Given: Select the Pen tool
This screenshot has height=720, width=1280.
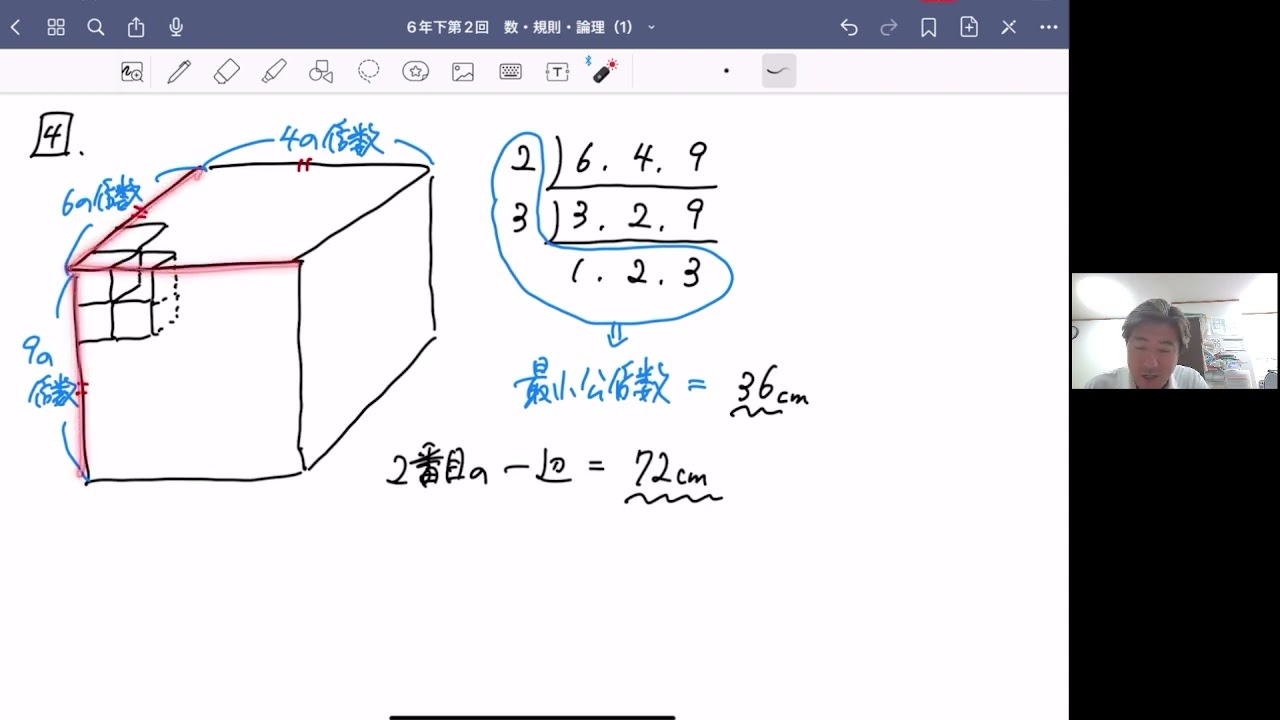Looking at the screenshot, I should tap(179, 71).
